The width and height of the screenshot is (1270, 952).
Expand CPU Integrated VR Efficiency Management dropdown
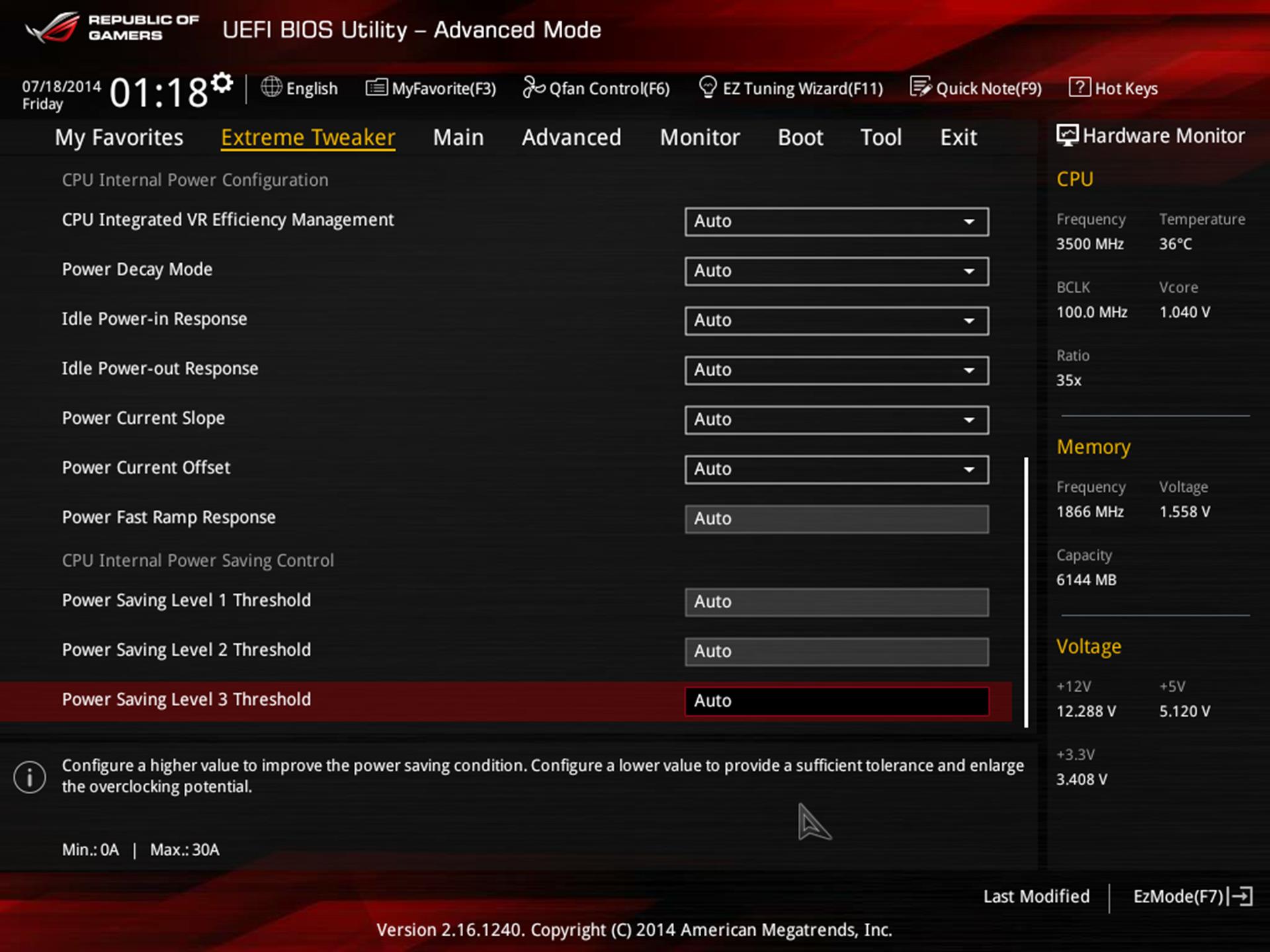968,221
